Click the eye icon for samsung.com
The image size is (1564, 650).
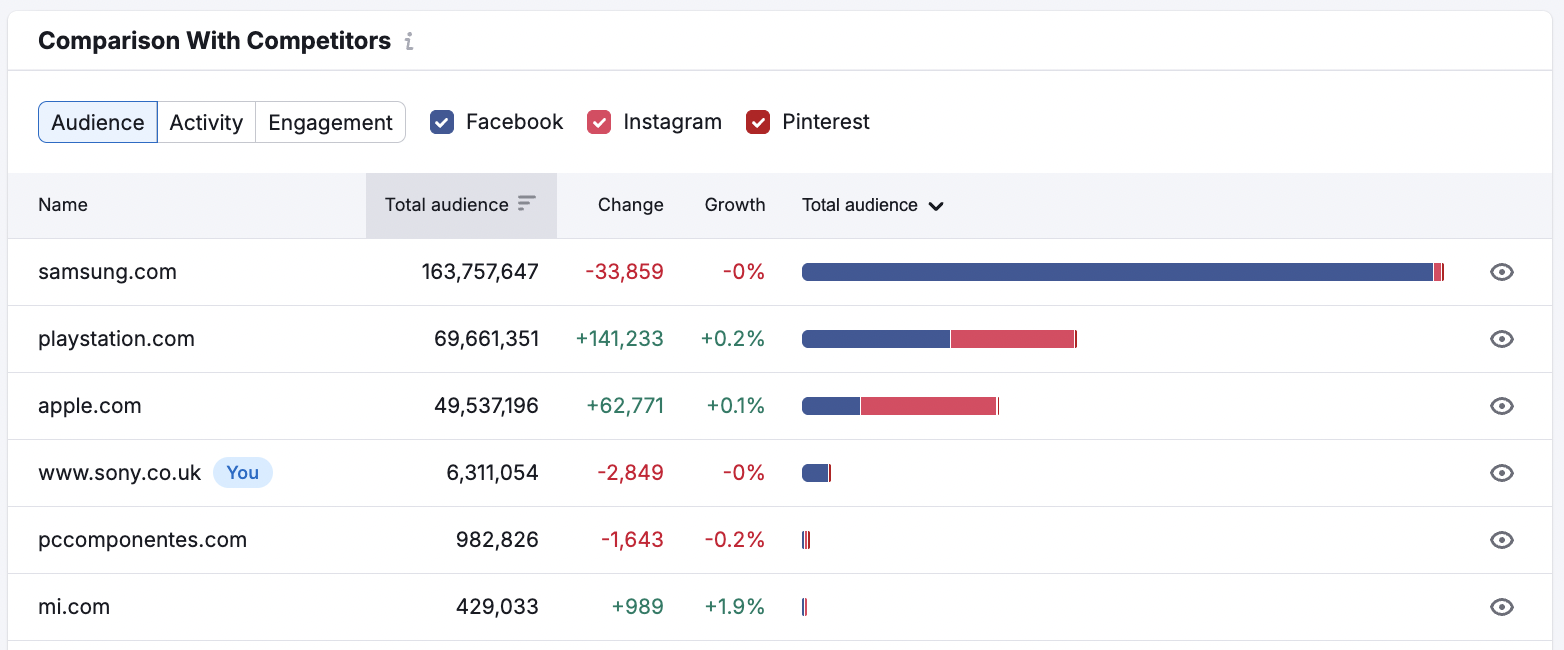tap(1501, 271)
